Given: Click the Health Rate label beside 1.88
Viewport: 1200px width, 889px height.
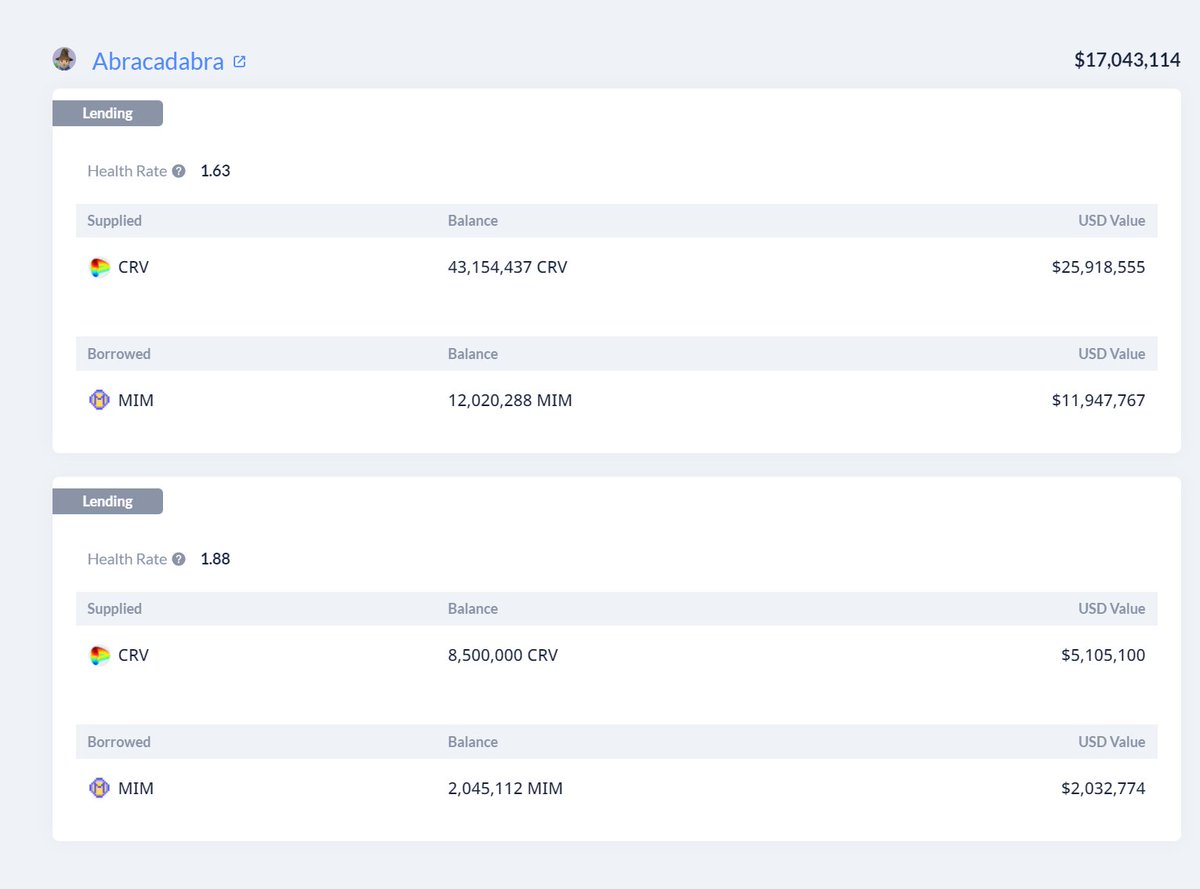Looking at the screenshot, I should click(127, 559).
